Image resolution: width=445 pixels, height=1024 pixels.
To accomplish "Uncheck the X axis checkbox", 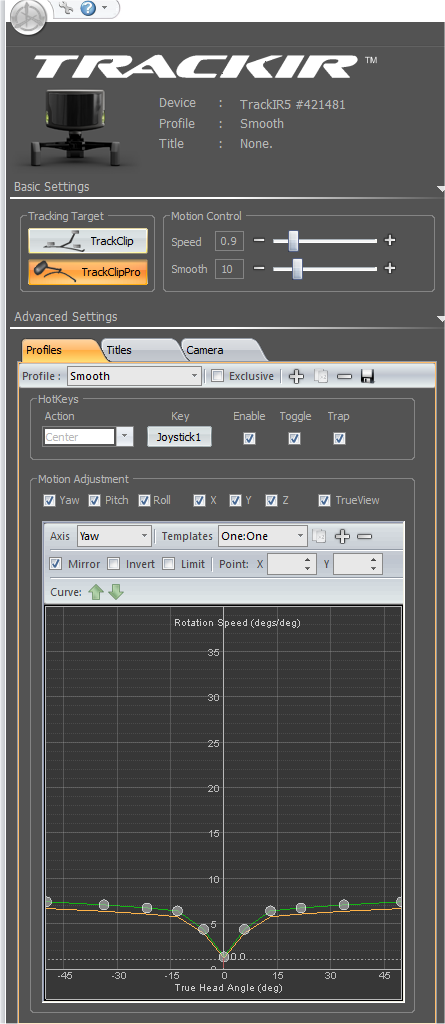I will tap(199, 501).
